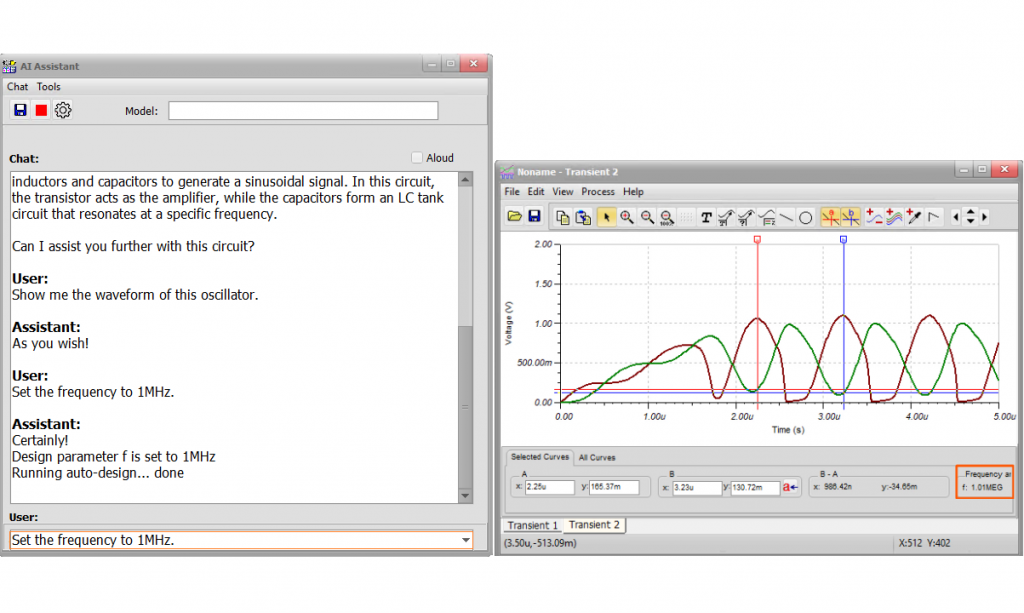Toggle cursor B in the toolbar

point(850,217)
